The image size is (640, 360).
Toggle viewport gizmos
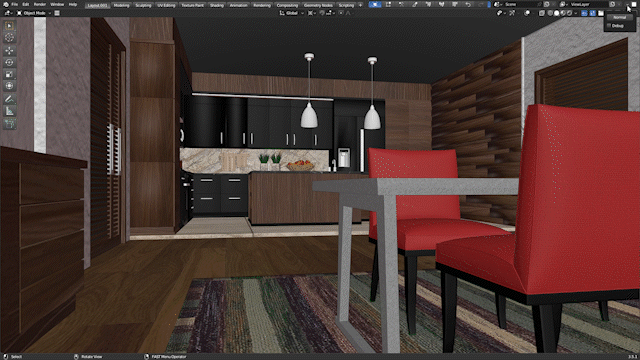pyautogui.click(x=512, y=13)
